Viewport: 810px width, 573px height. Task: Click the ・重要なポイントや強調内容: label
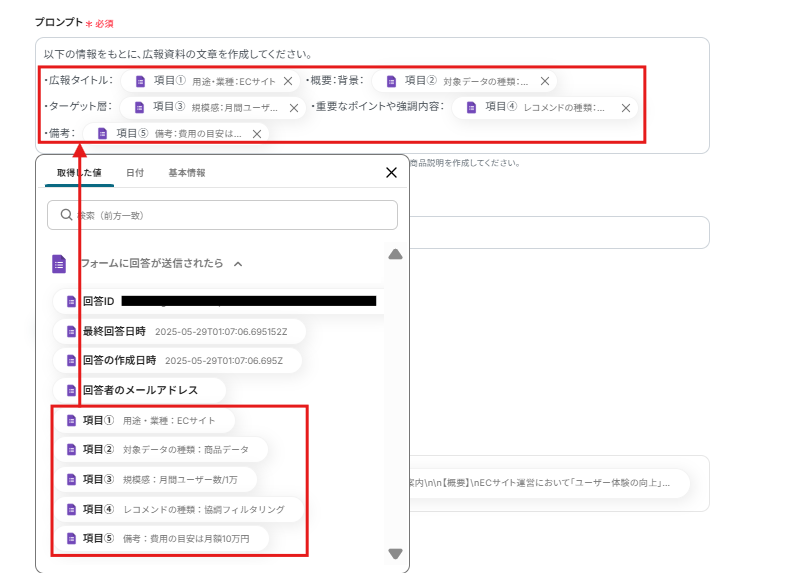(378, 106)
